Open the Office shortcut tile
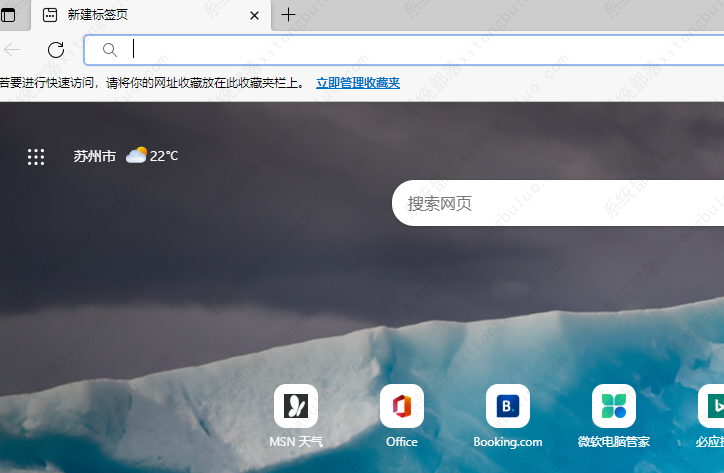This screenshot has height=473, width=724. 402,406
